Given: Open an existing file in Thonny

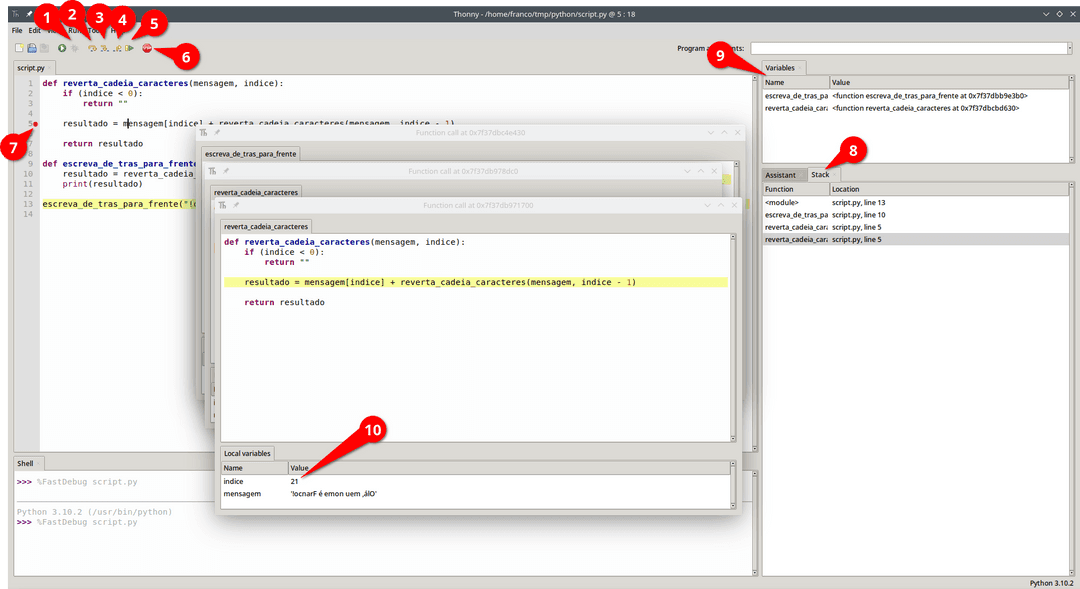Looking at the screenshot, I should coord(32,47).
